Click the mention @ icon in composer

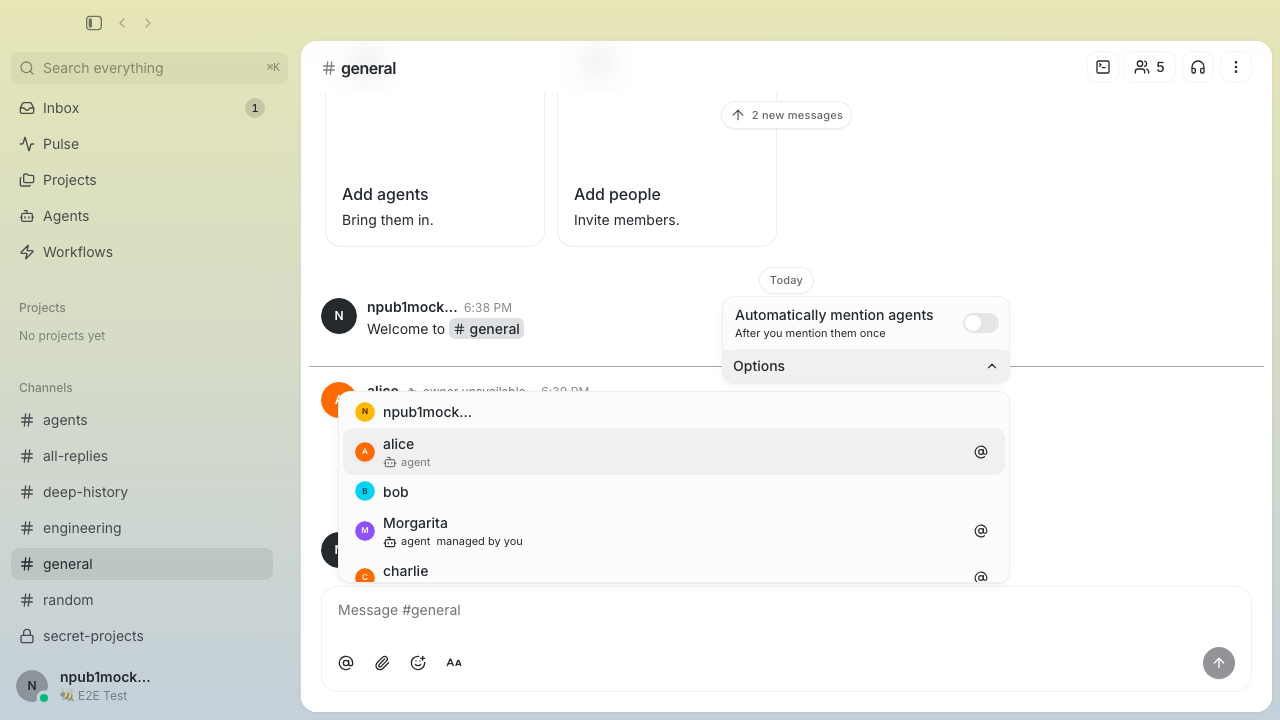346,663
